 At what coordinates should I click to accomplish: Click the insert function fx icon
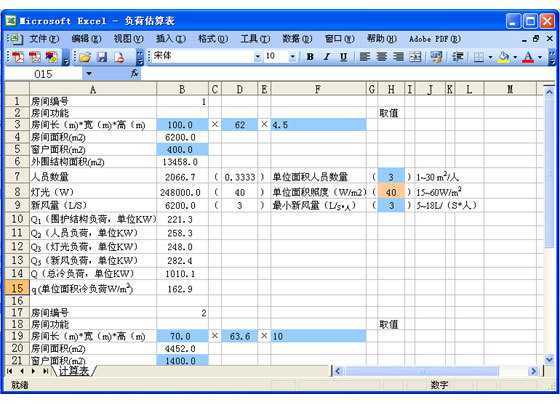tap(134, 74)
